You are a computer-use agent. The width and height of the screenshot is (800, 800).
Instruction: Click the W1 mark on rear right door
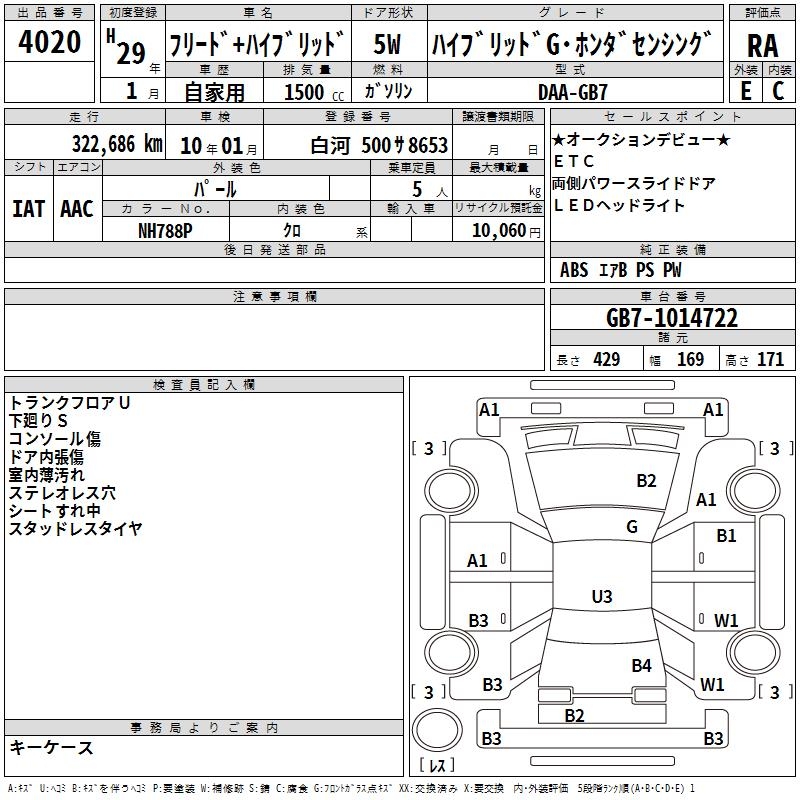pos(726,620)
